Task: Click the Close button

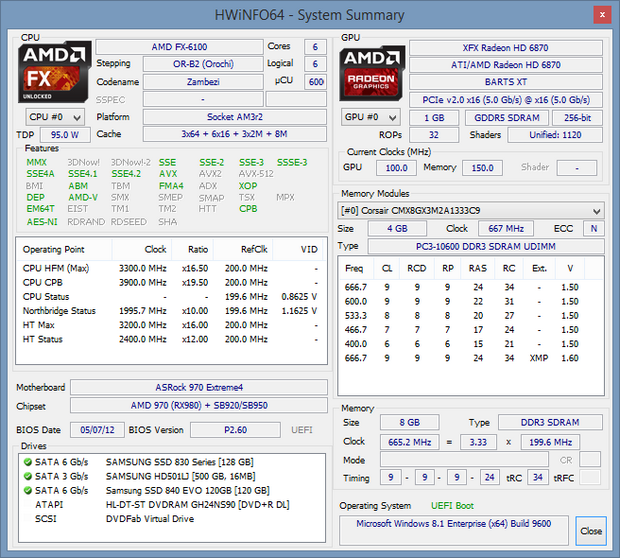Action: 591,531
